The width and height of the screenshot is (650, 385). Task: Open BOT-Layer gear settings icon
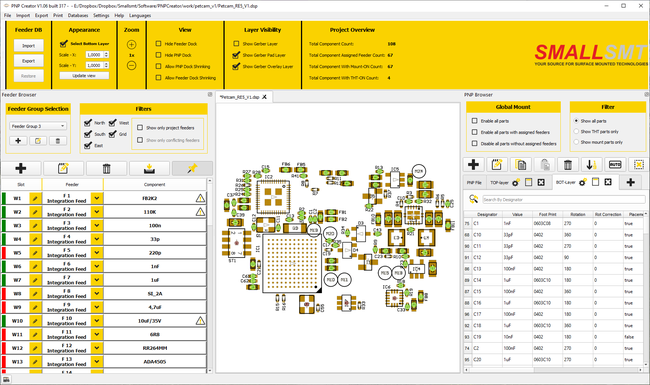pyautogui.click(x=583, y=183)
